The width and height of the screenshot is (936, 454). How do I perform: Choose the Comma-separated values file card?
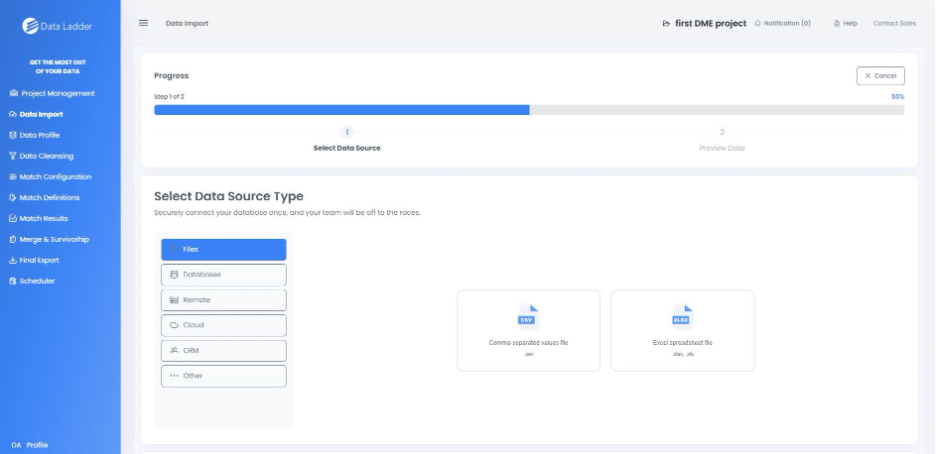click(528, 331)
